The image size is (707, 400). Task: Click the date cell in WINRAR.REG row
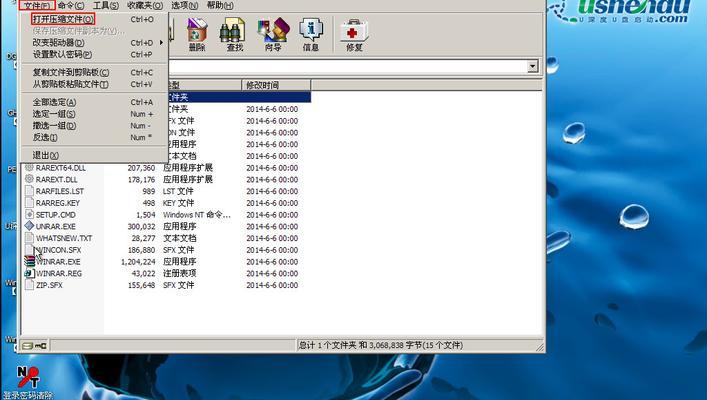pyautogui.click(x=272, y=273)
